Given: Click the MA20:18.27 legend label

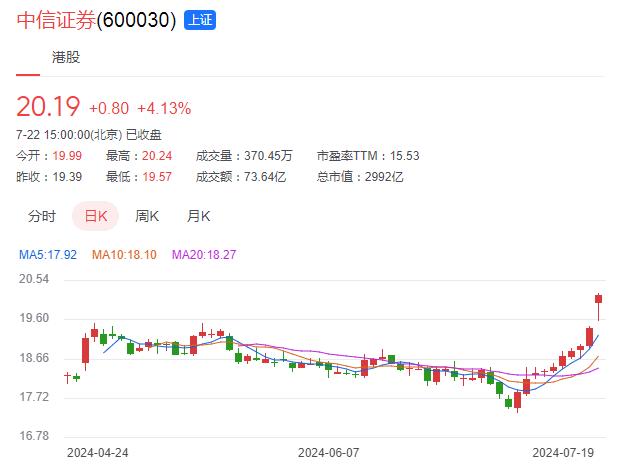Looking at the screenshot, I should click(204, 254).
